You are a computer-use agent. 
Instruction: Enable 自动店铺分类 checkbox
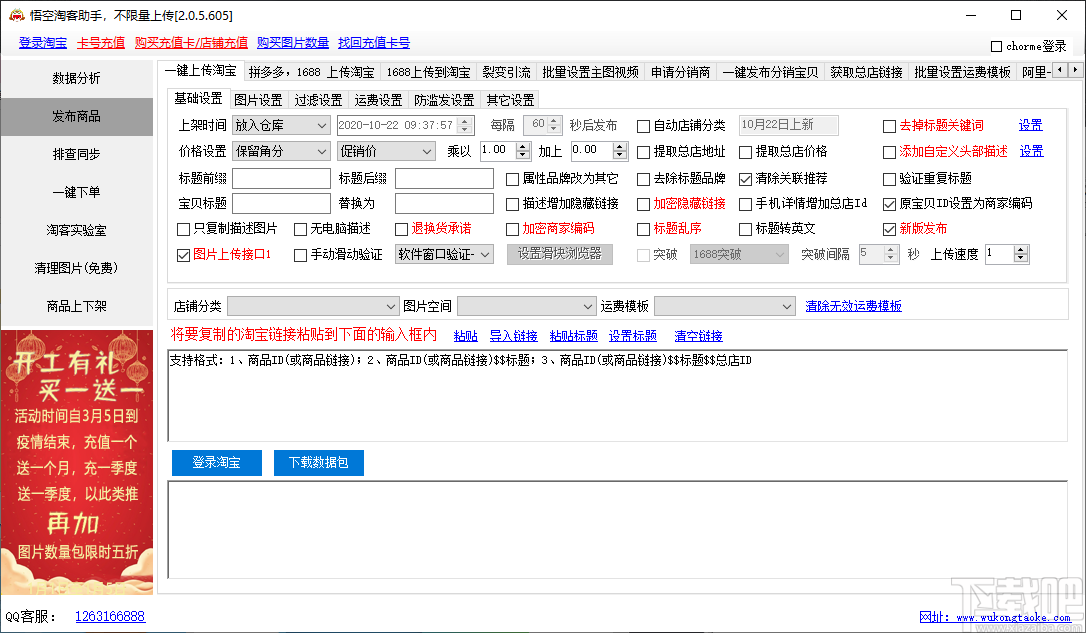tap(643, 126)
